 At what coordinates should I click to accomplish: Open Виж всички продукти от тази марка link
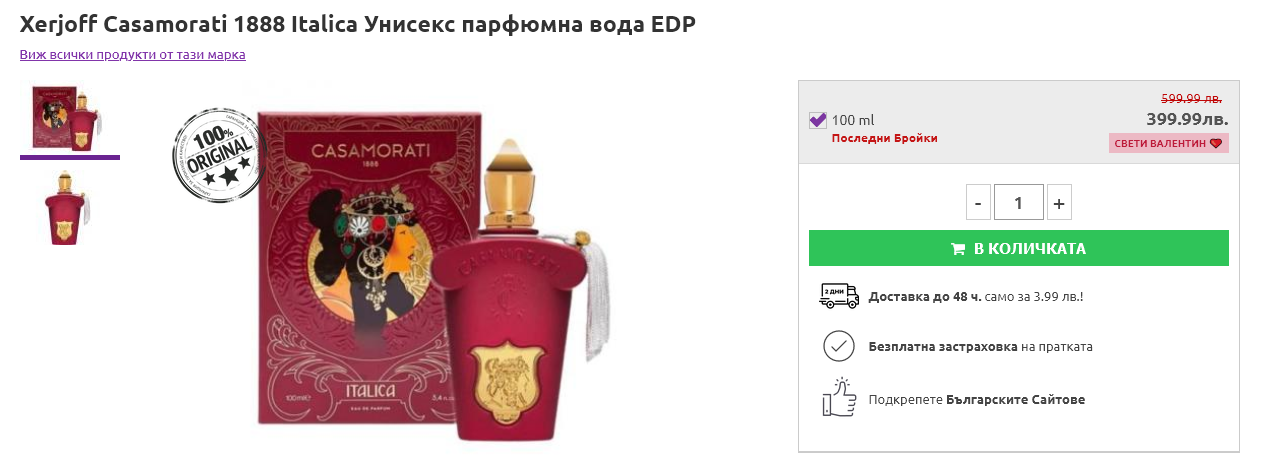coord(133,54)
